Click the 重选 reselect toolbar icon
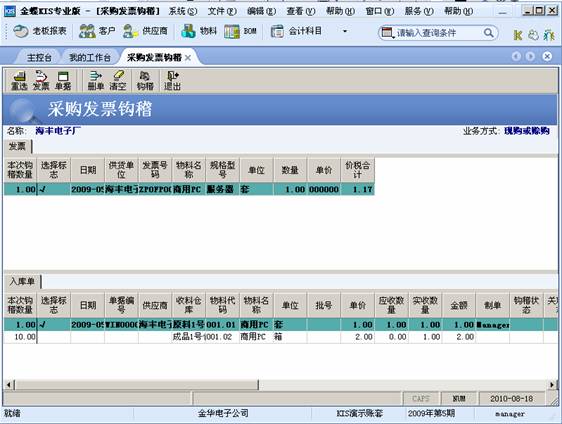562x424 pixels. pyautogui.click(x=19, y=80)
